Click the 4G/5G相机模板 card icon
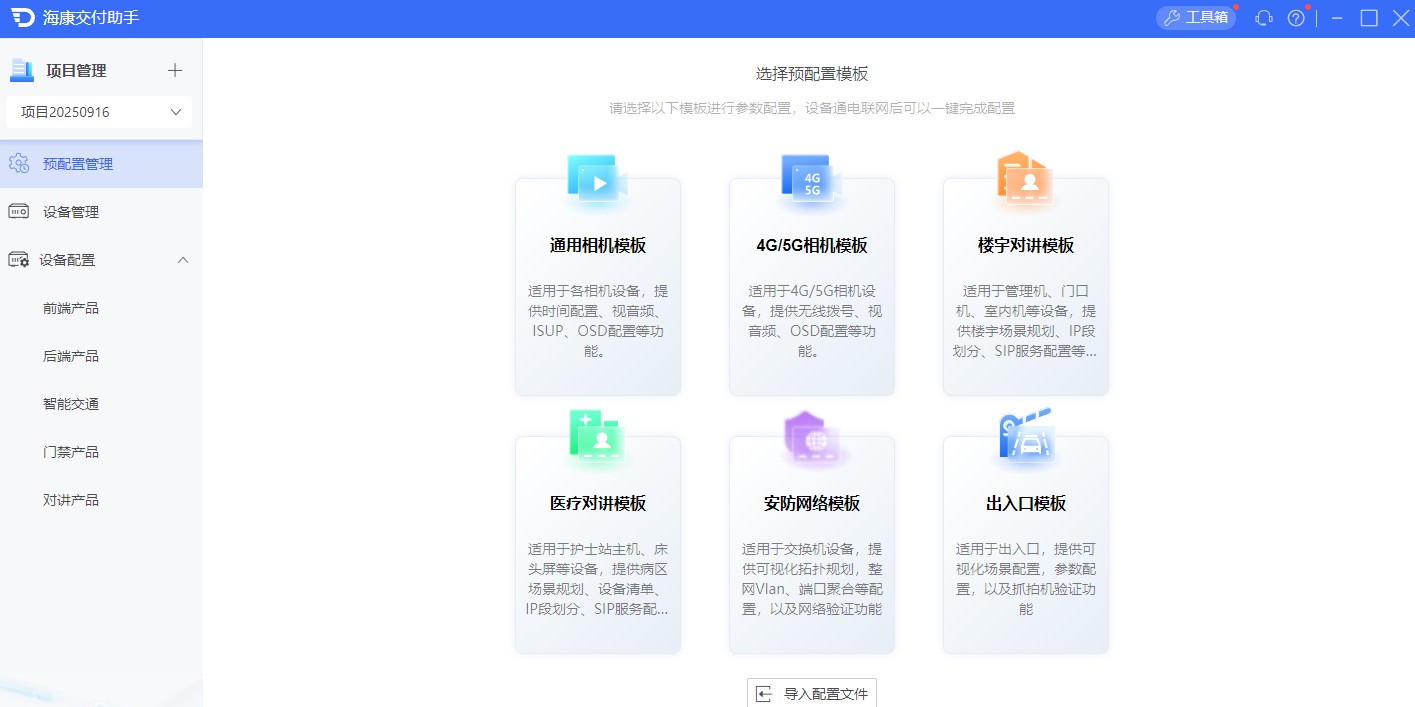The width and height of the screenshot is (1415, 707). tap(811, 178)
